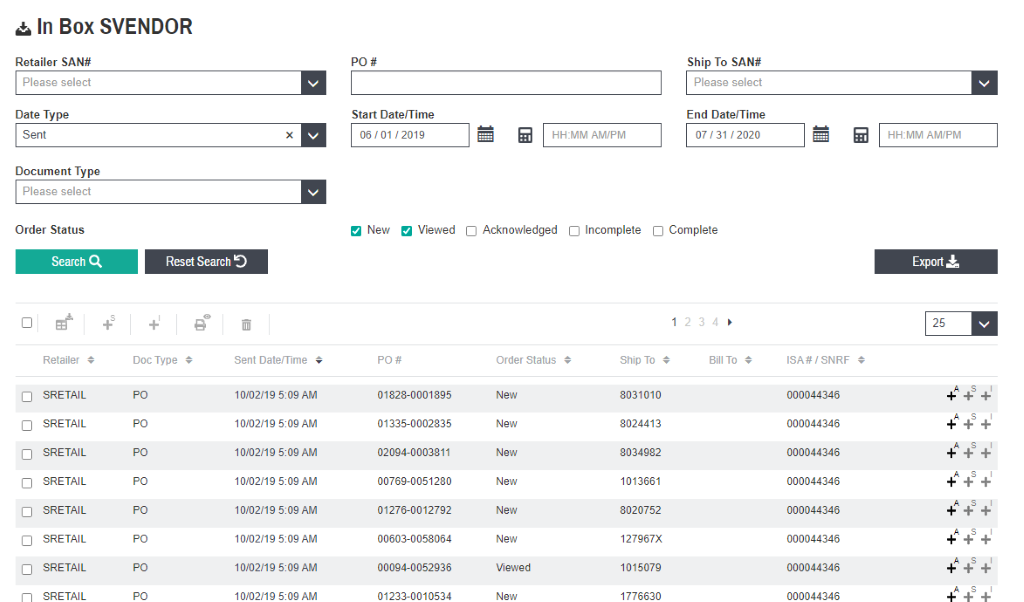Click the plus-A icon for PO 01828-0001895
Image resolution: width=1024 pixels, height=602 pixels.
coord(952,395)
